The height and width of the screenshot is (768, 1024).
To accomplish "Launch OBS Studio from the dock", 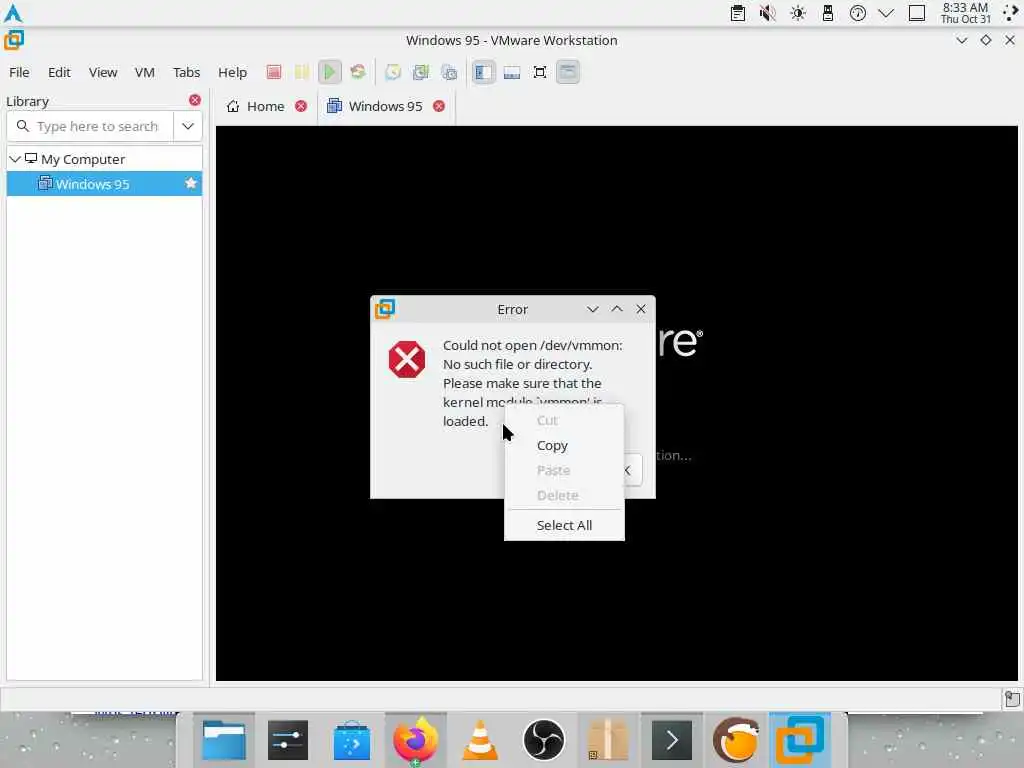I will (544, 740).
